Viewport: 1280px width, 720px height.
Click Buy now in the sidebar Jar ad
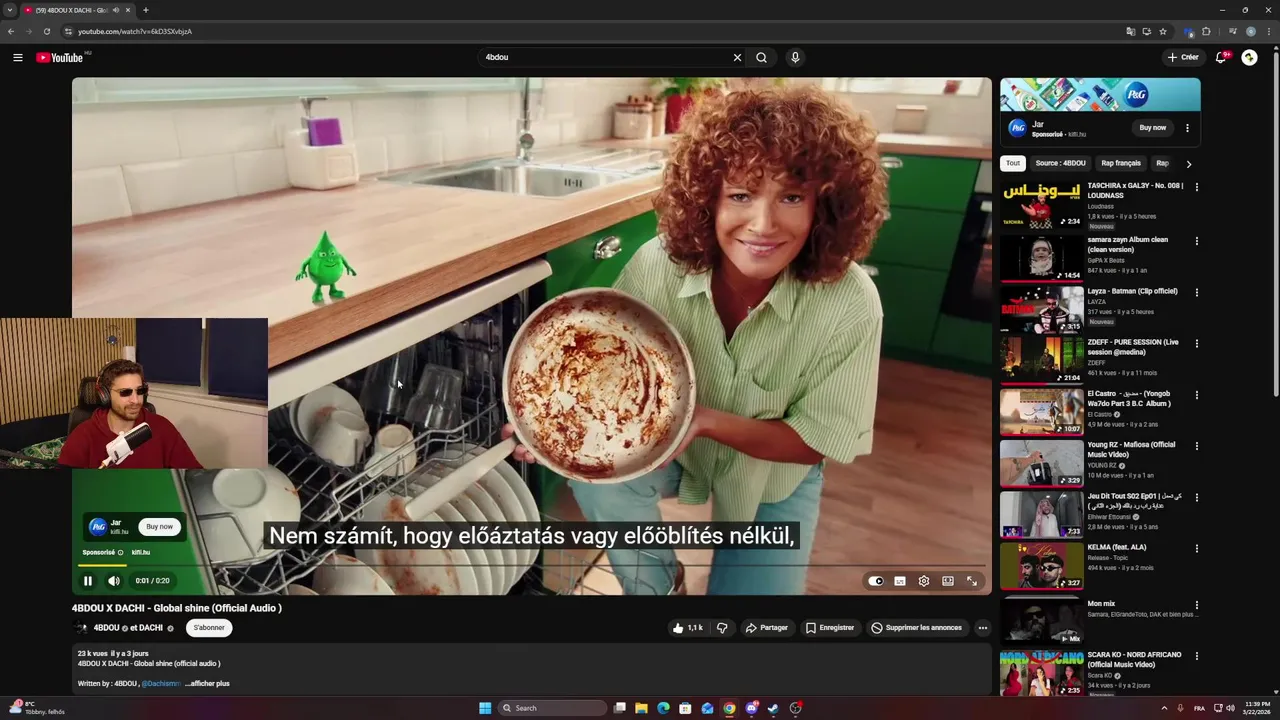pyautogui.click(x=1152, y=128)
